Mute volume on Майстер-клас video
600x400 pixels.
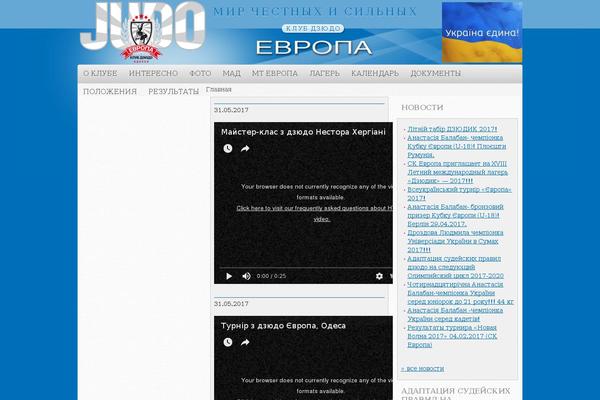[x=246, y=276]
